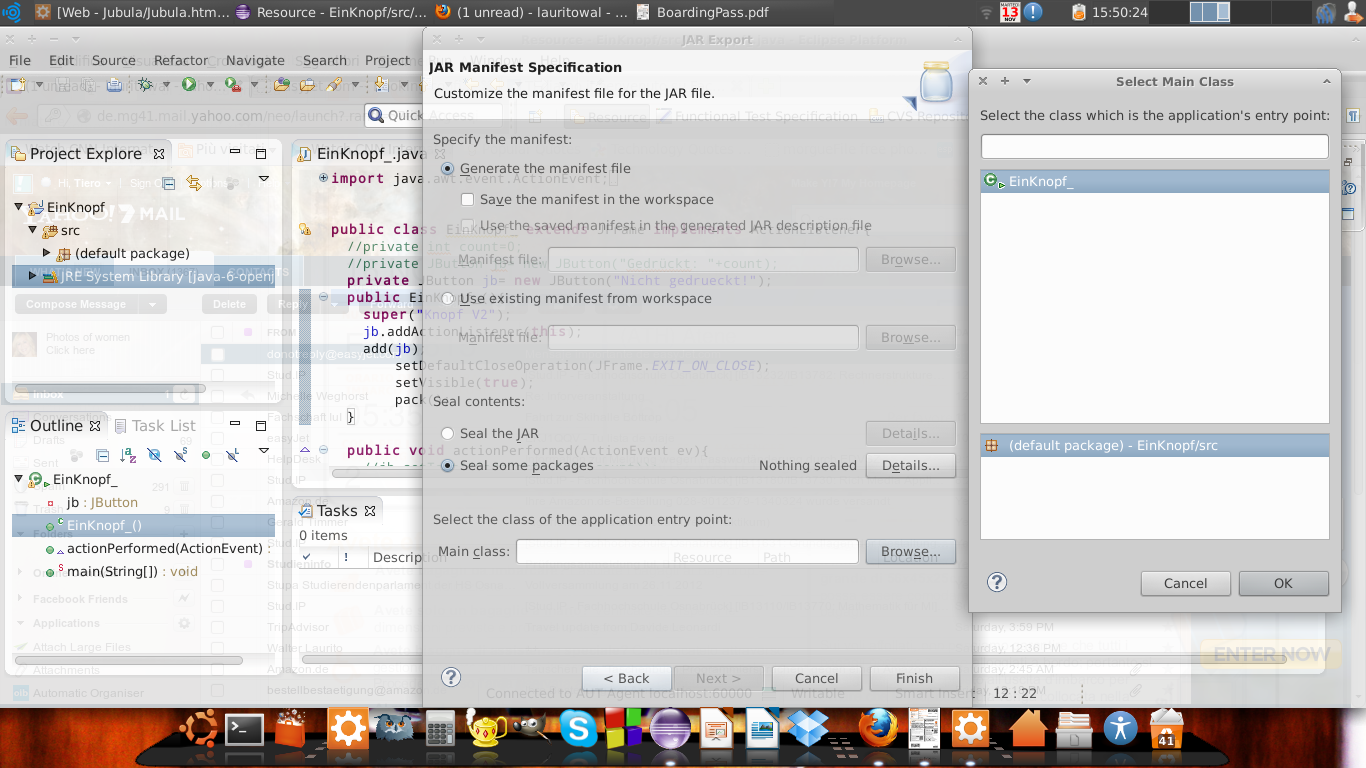Open the Eclipse icon in the dock
Viewport: 1366px width, 768px height.
[x=670, y=729]
